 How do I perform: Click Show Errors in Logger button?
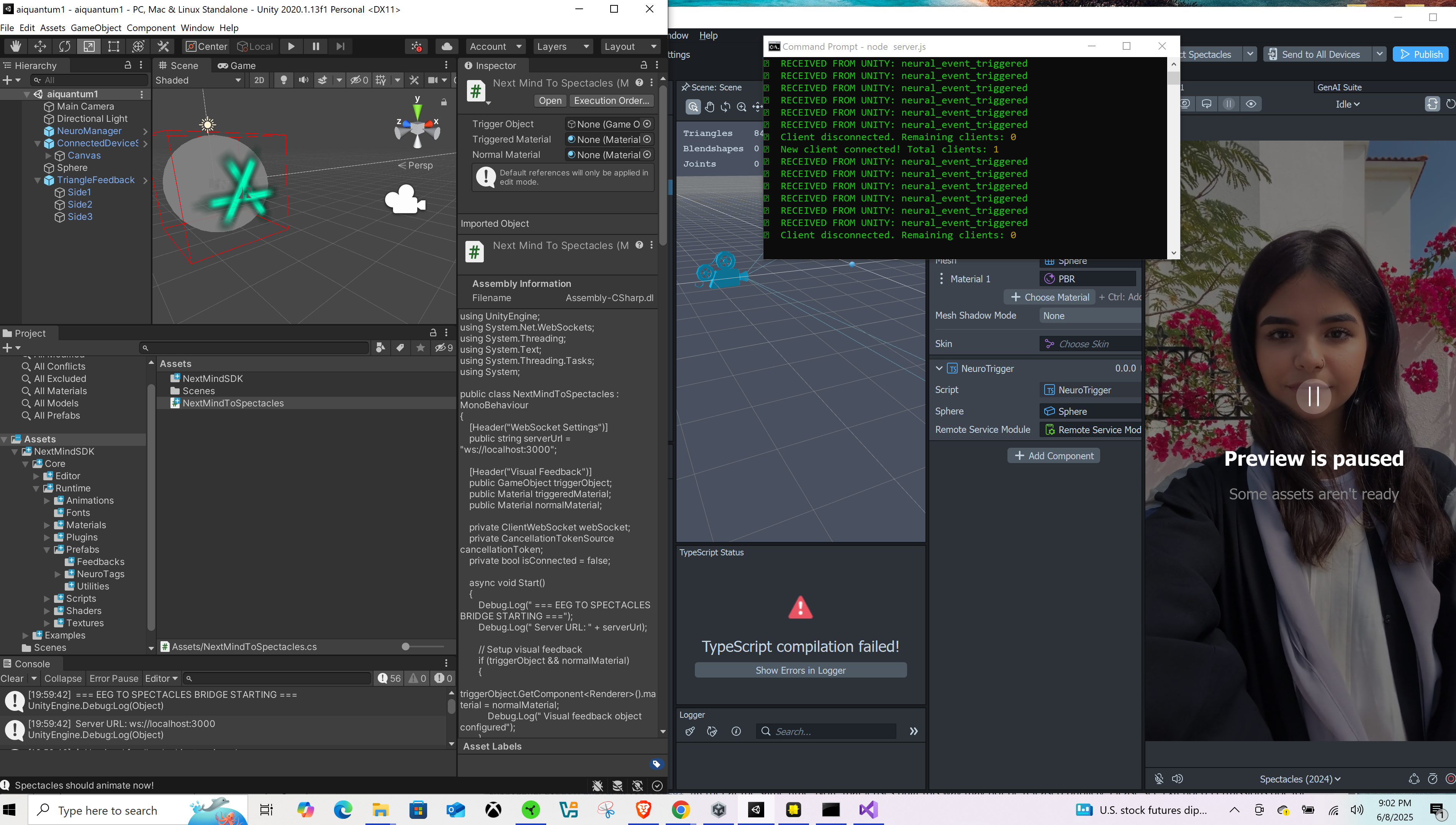coord(800,670)
